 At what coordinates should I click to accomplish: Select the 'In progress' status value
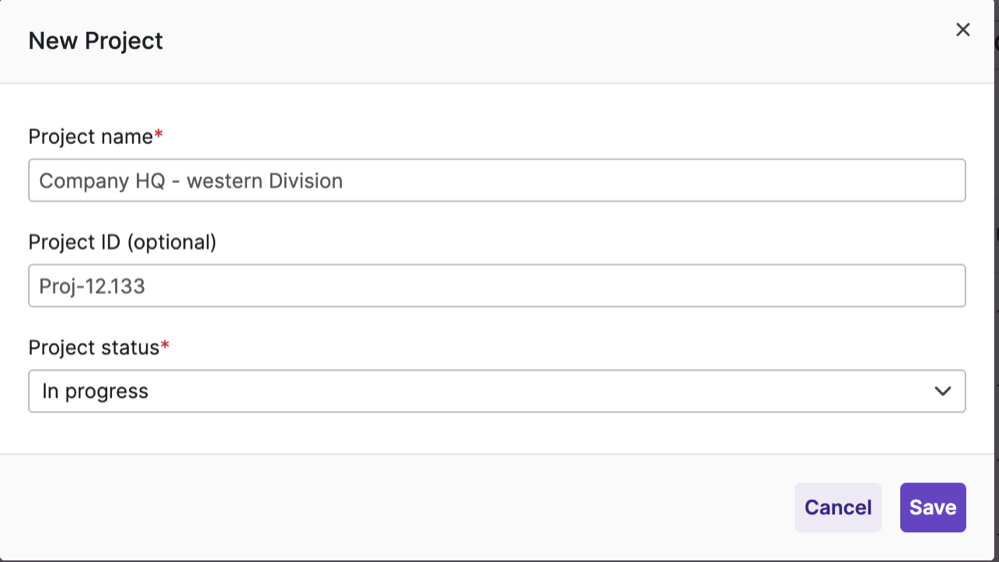(95, 392)
